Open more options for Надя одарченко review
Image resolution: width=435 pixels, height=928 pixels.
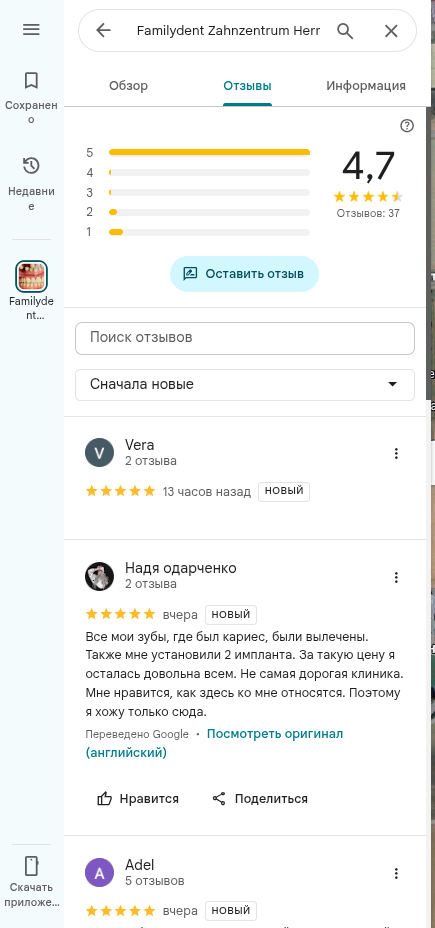pos(397,577)
